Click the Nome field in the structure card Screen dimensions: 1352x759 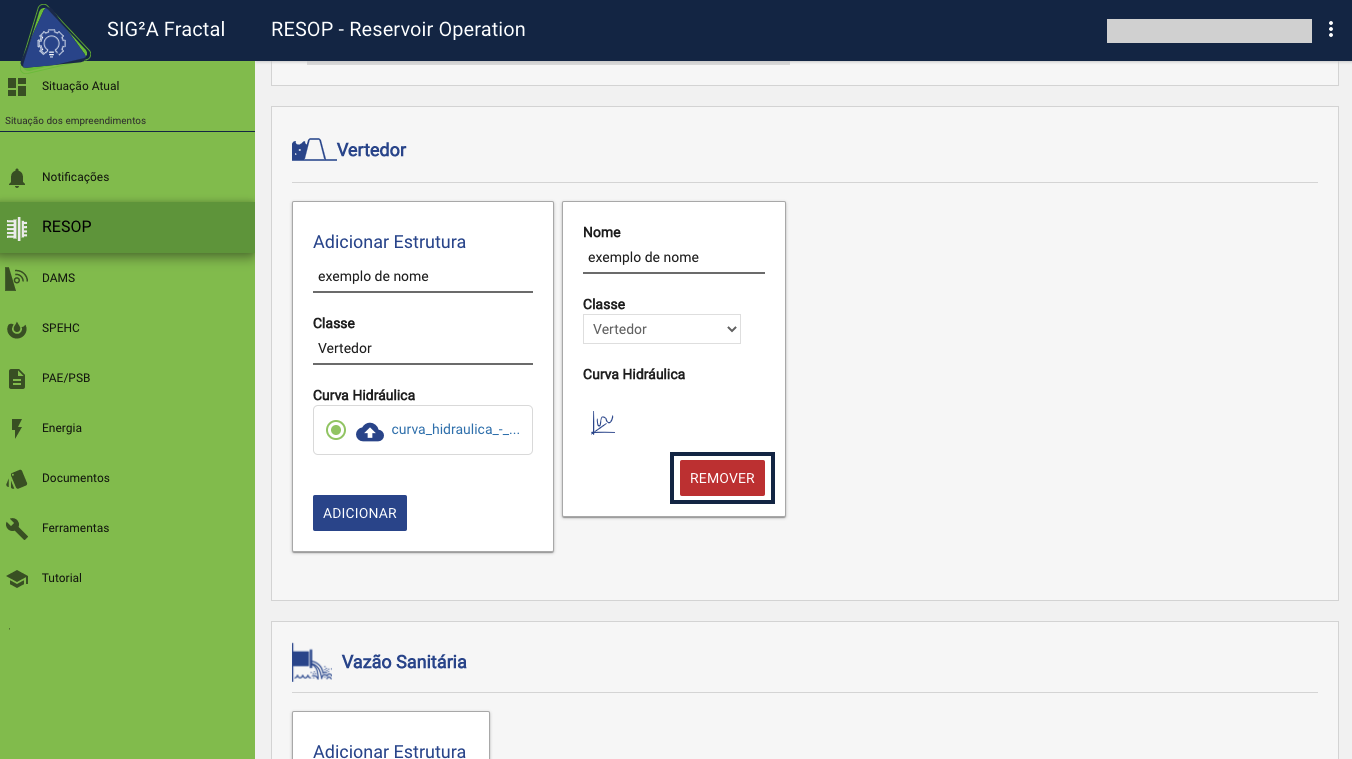pos(673,258)
